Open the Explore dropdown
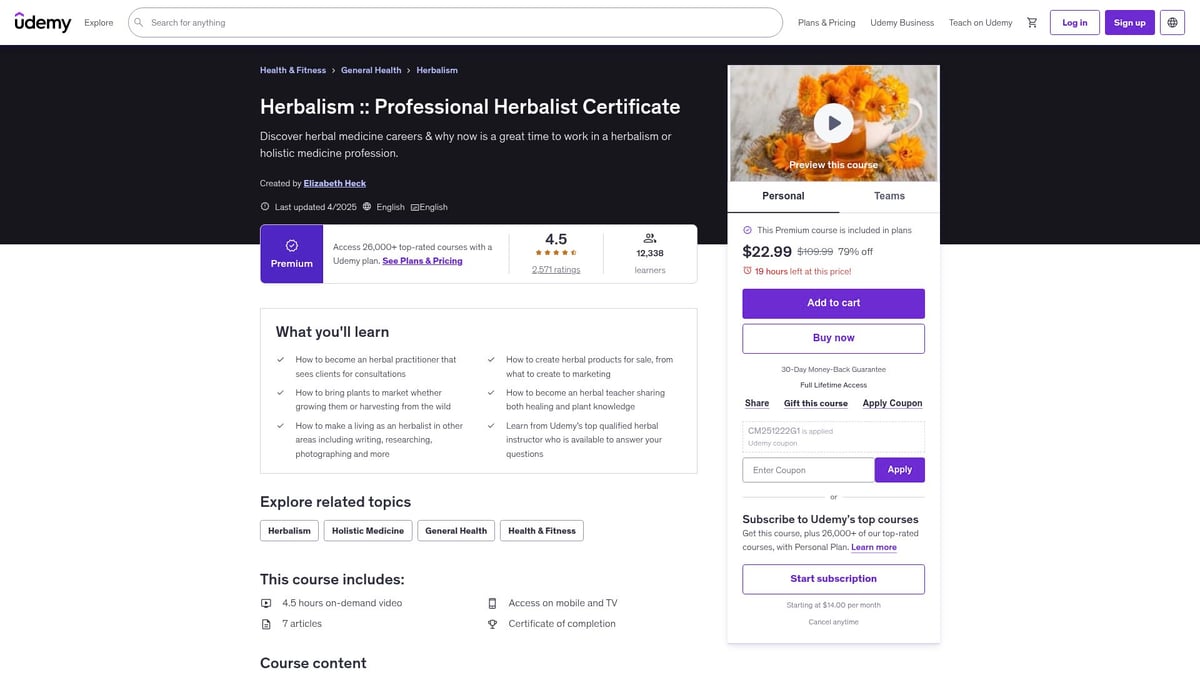Viewport: 1200px width, 675px height. (x=98, y=21)
